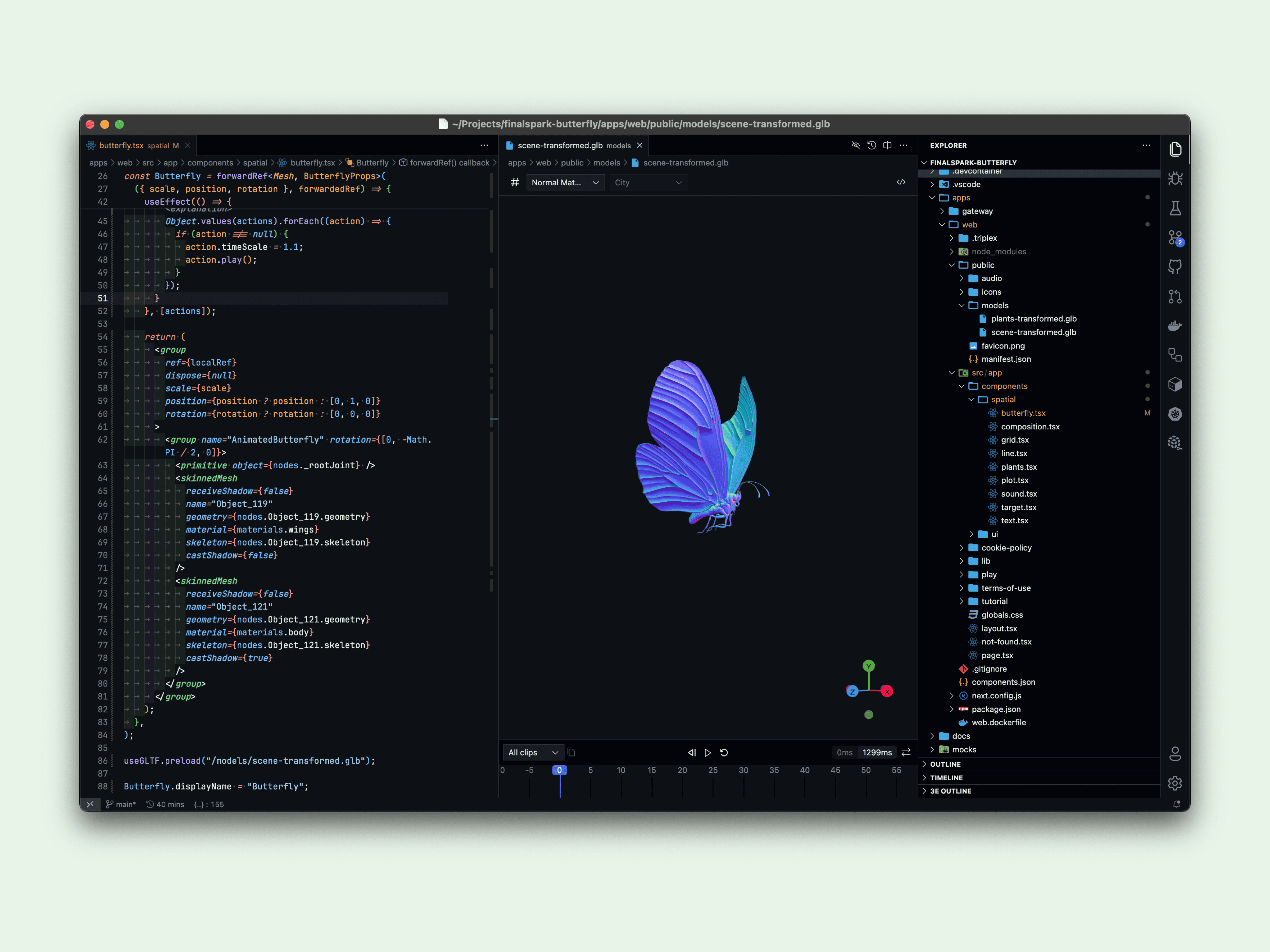Click the main* git branch indicator

(121, 804)
